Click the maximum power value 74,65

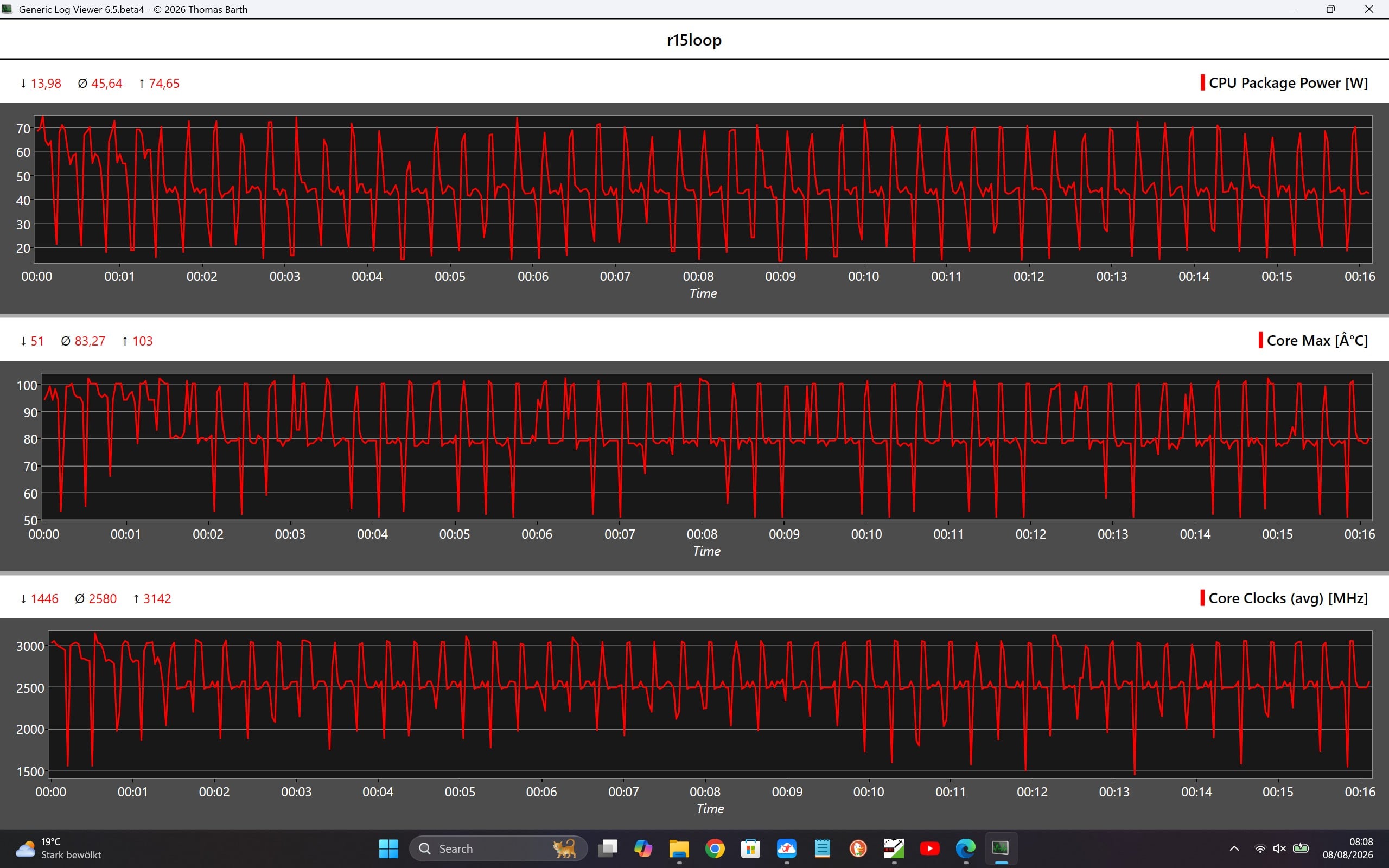pos(164,83)
